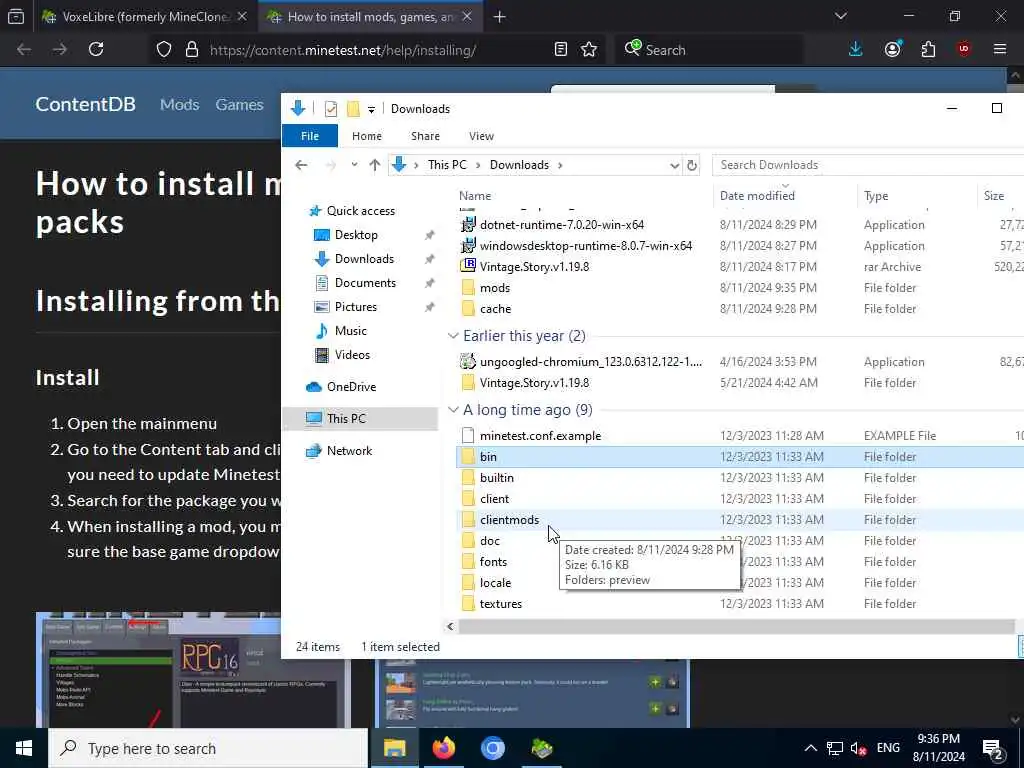Close the VoxeLibre tab
Viewport: 1024px width, 768px height.
pyautogui.click(x=242, y=16)
